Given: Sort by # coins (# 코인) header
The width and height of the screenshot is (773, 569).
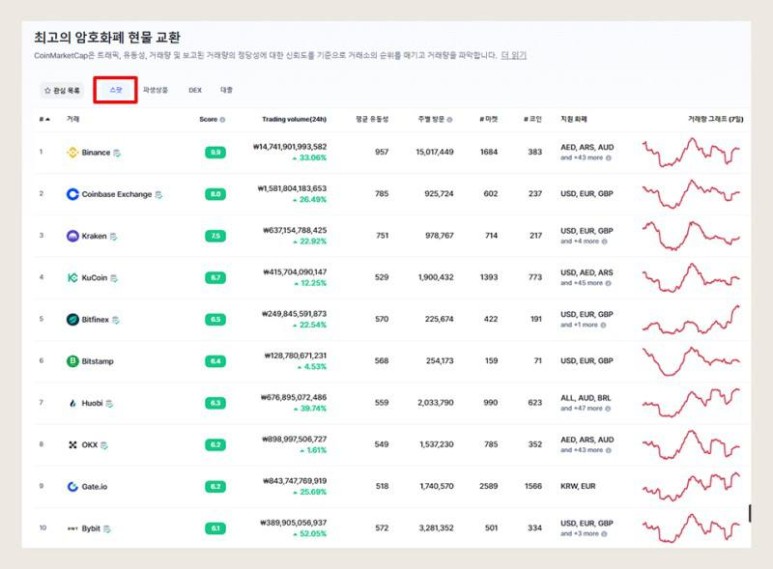Looking at the screenshot, I should tap(533, 119).
